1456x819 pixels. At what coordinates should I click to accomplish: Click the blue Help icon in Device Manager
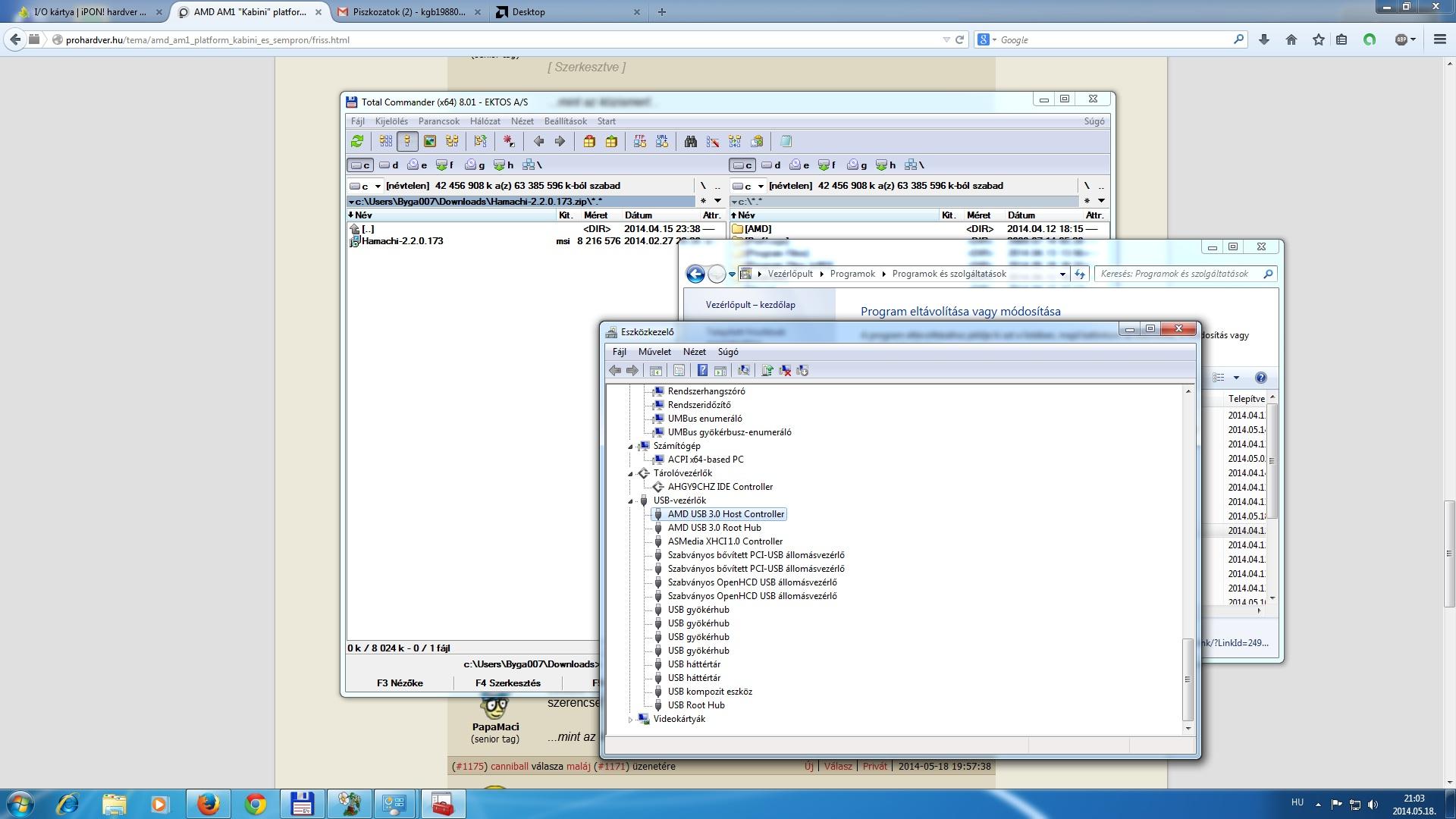click(702, 371)
